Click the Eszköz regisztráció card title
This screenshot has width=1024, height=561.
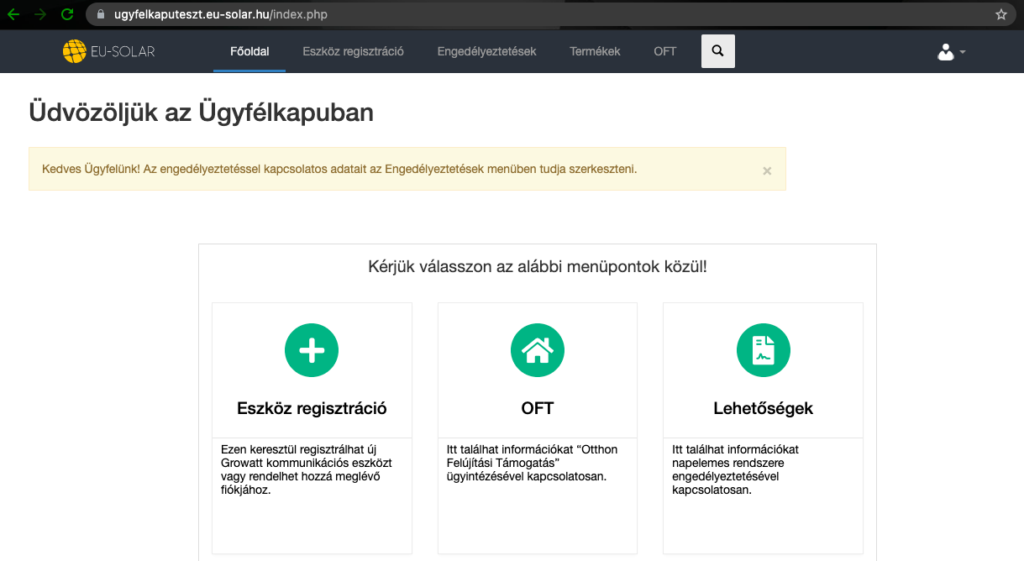(x=312, y=408)
